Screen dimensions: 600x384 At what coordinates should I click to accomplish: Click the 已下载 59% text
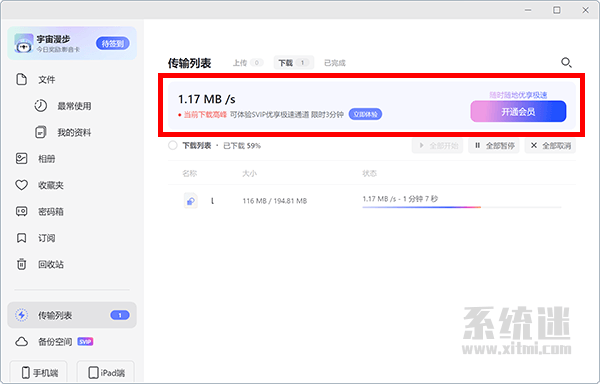[x=242, y=146]
